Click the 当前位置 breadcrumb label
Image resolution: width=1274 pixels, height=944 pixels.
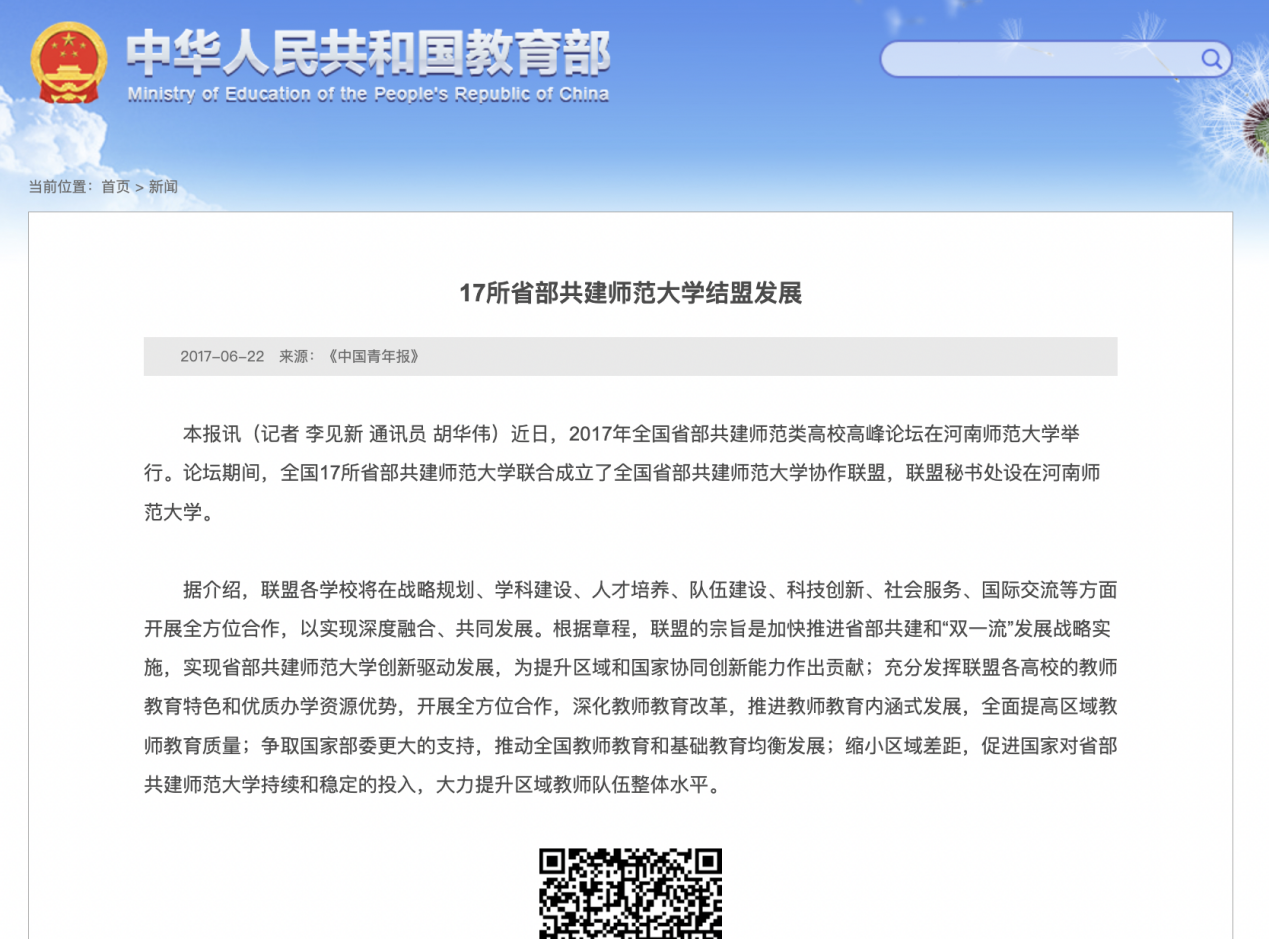click(60, 187)
